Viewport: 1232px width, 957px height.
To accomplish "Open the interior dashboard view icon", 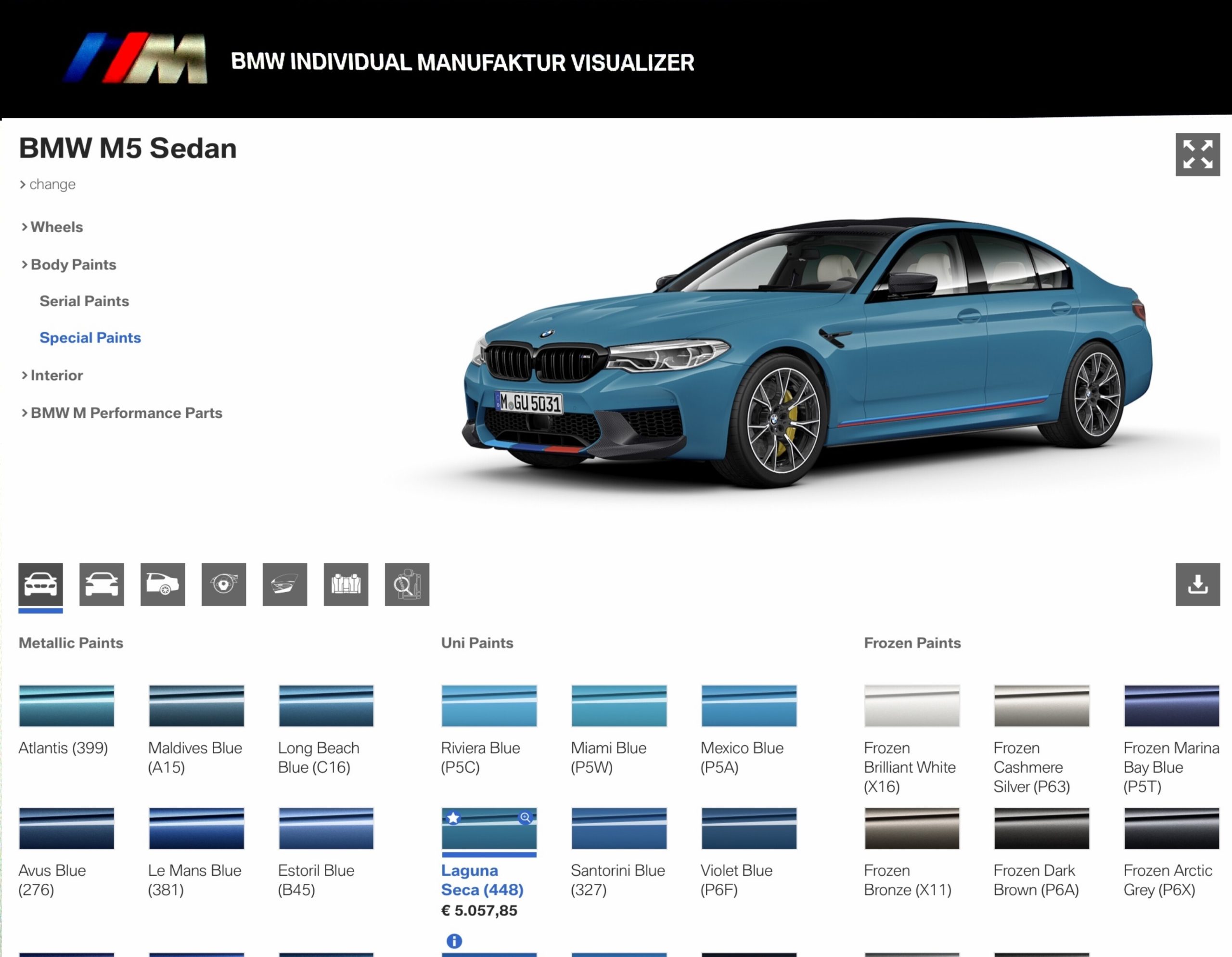I will (285, 584).
